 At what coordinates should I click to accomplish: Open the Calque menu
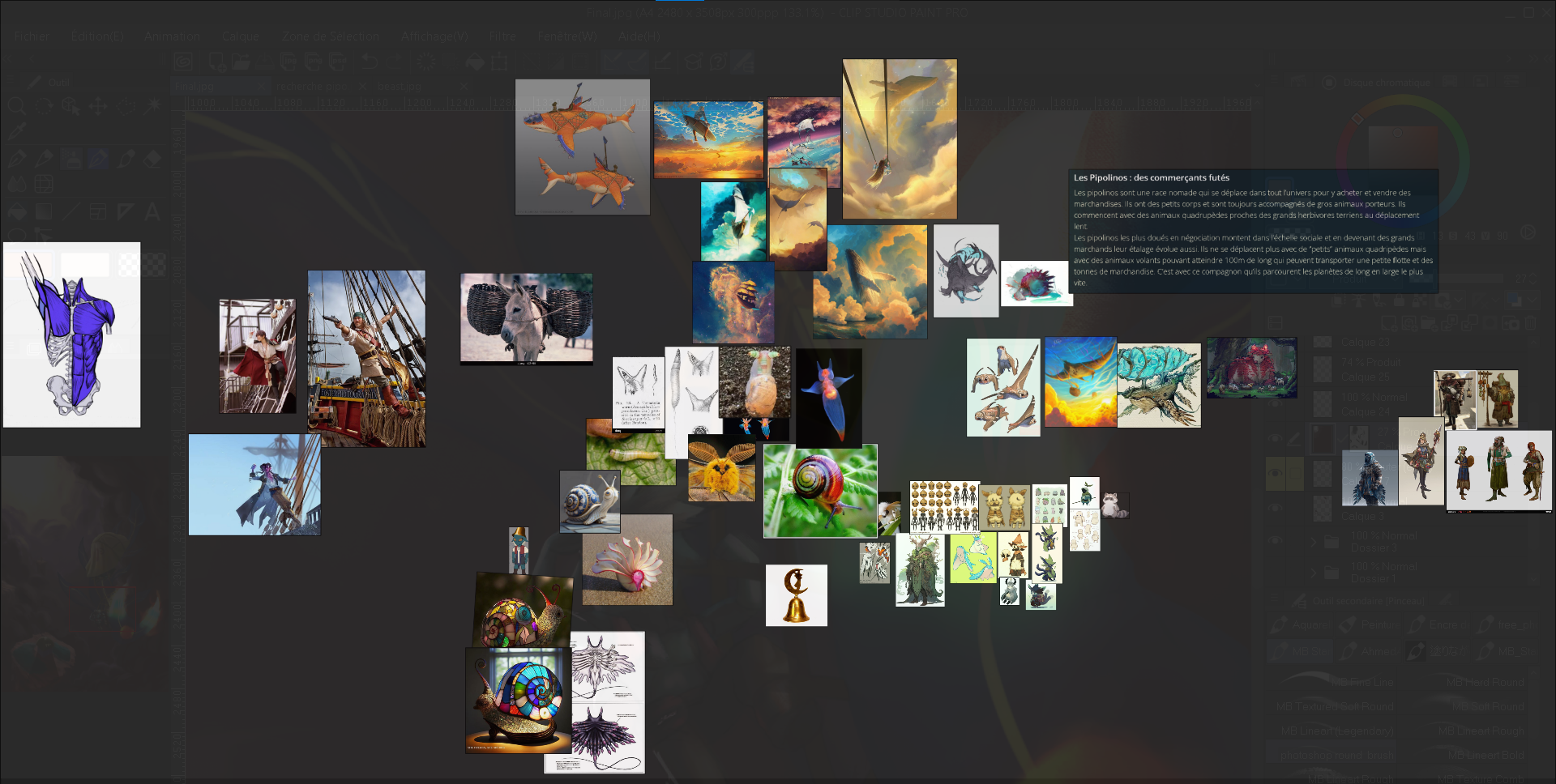[240, 36]
